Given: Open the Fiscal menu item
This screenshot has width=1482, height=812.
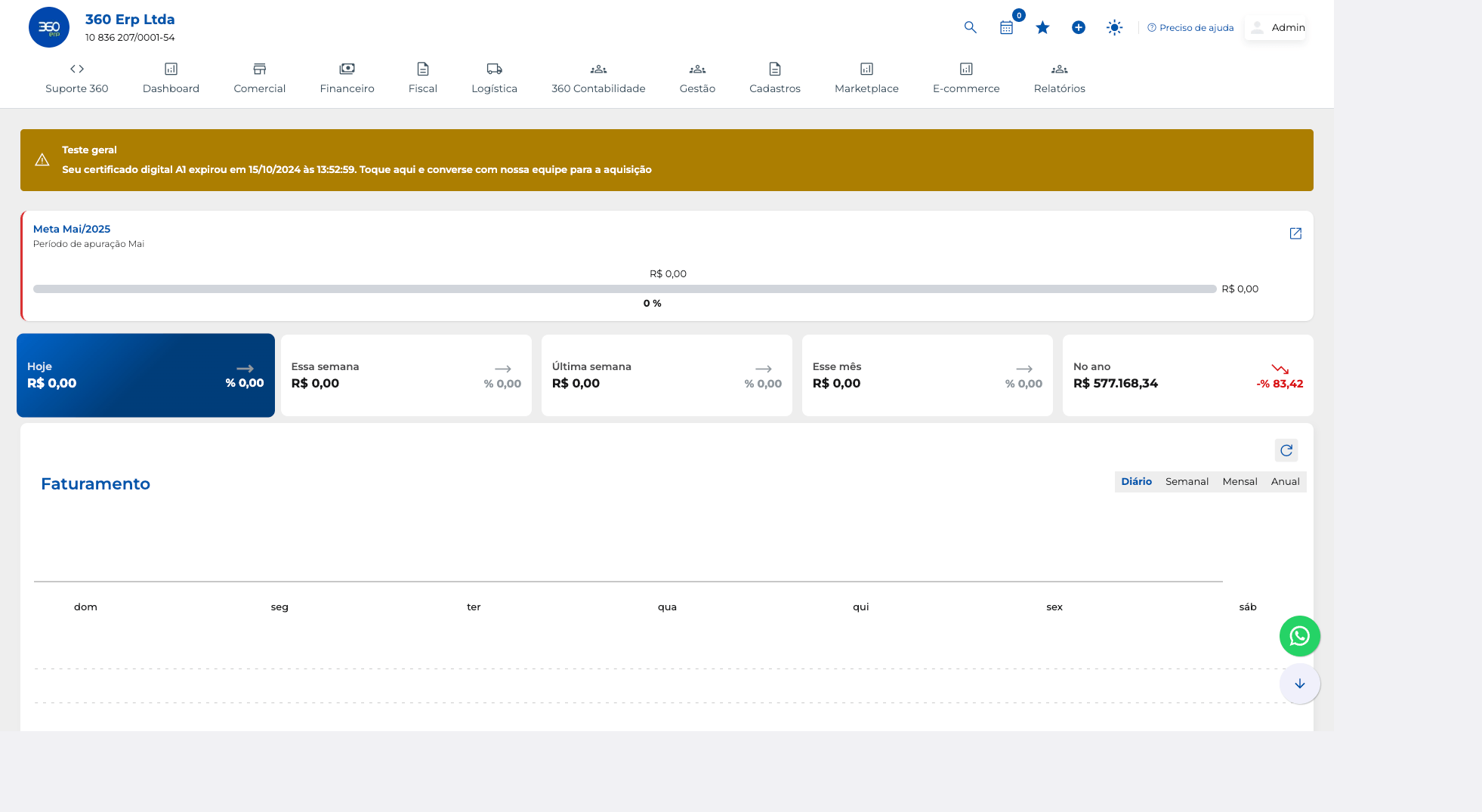Looking at the screenshot, I should pyautogui.click(x=422, y=78).
